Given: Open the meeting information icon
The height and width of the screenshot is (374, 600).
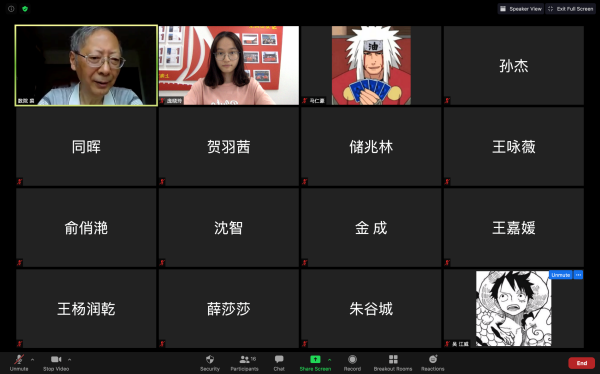Looking at the screenshot, I should 11,8.
